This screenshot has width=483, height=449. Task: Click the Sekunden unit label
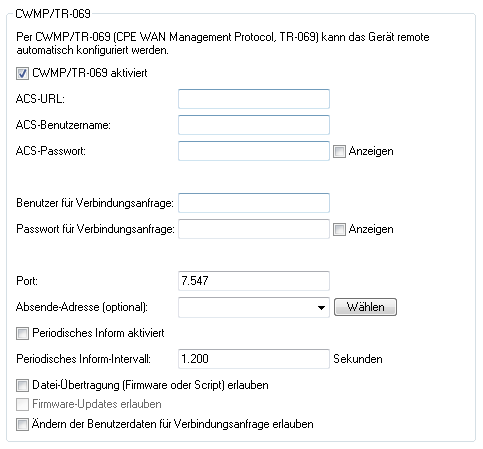pyautogui.click(x=358, y=359)
